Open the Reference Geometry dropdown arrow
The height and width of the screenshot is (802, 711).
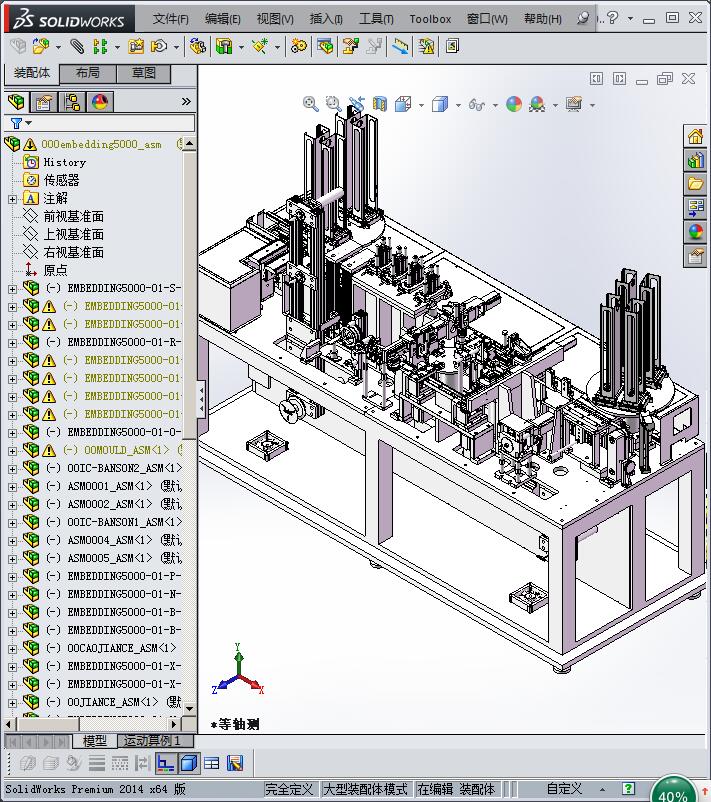coord(277,48)
